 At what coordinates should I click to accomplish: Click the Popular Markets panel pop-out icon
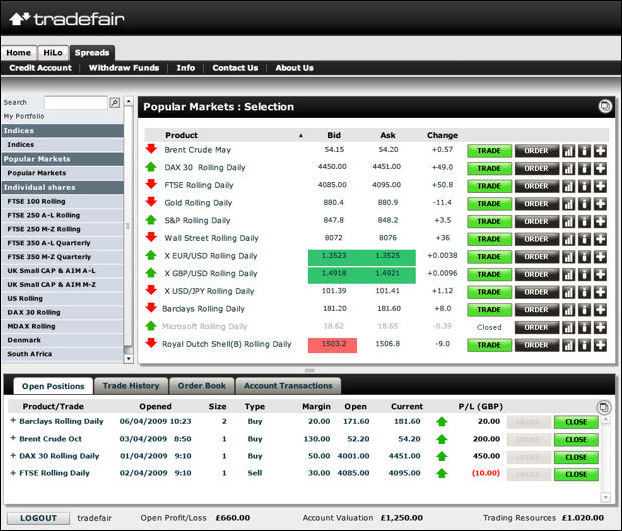click(604, 106)
